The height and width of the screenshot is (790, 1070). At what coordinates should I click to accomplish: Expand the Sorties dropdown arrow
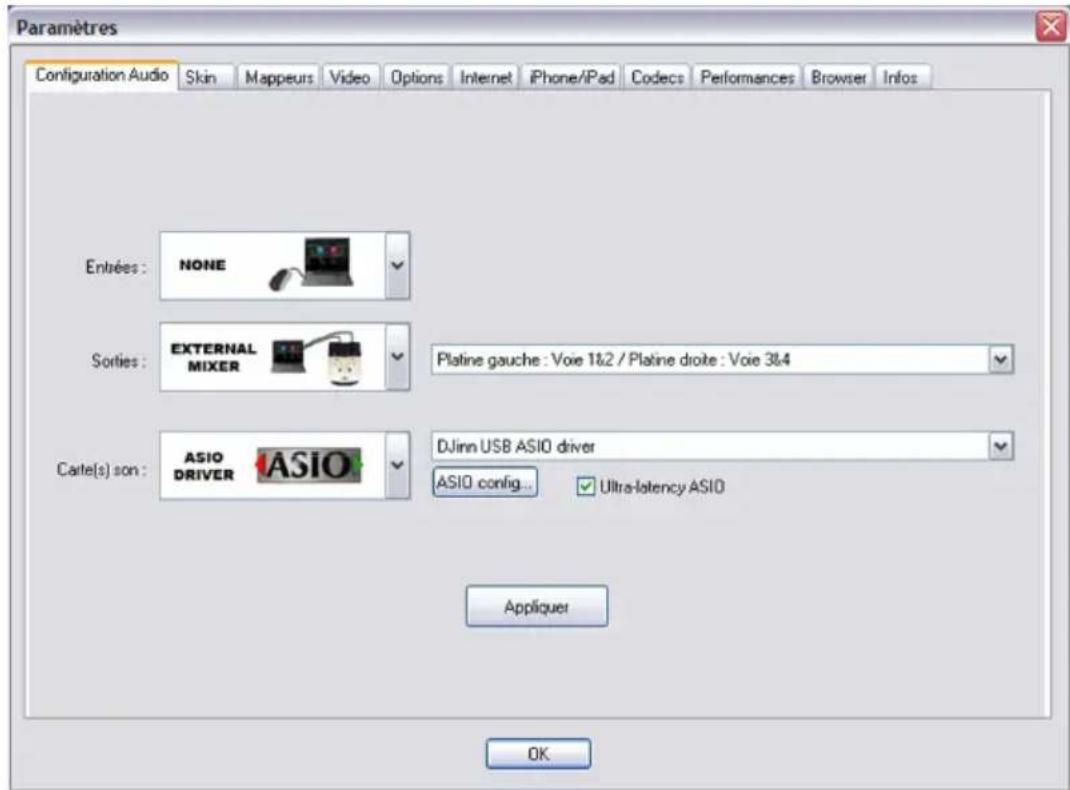397,357
